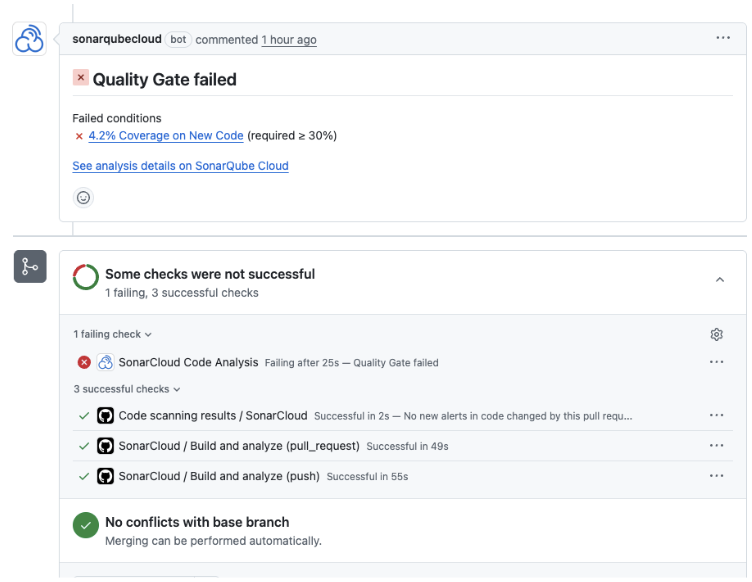Open 'See analysis details on SonarQube Cloud'
This screenshot has width=752, height=582.
(x=180, y=166)
